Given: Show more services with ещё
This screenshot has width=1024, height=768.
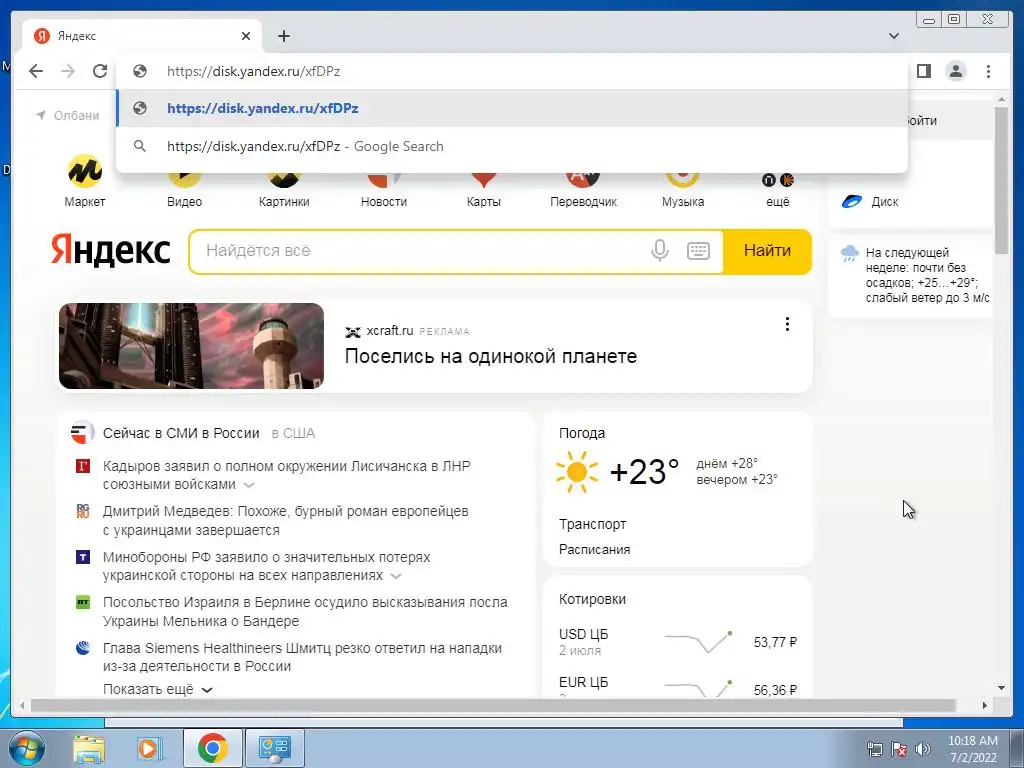Looking at the screenshot, I should point(778,189).
